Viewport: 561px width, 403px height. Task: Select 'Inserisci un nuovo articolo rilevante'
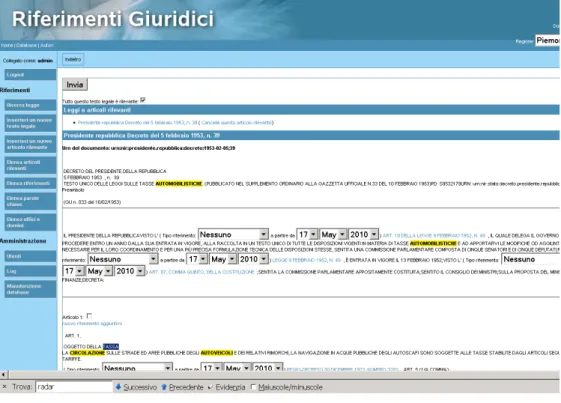[x=30, y=144]
